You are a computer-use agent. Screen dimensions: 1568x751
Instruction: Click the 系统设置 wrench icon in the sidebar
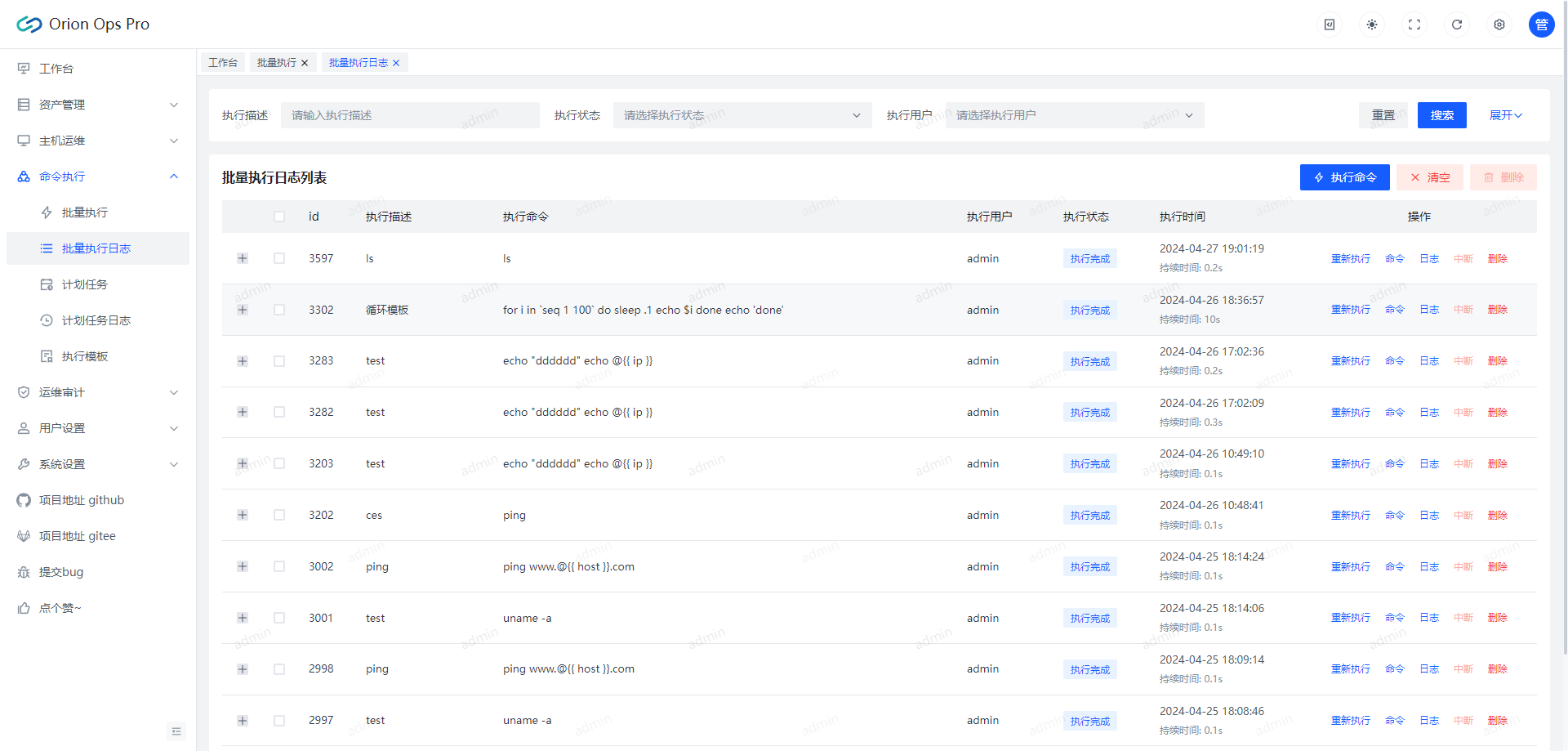pos(24,464)
